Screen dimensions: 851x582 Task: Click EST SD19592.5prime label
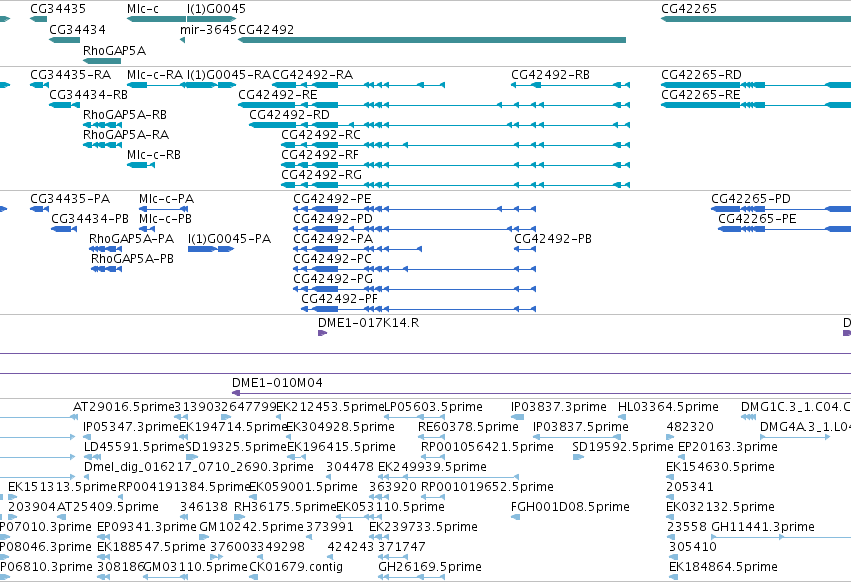tap(623, 447)
